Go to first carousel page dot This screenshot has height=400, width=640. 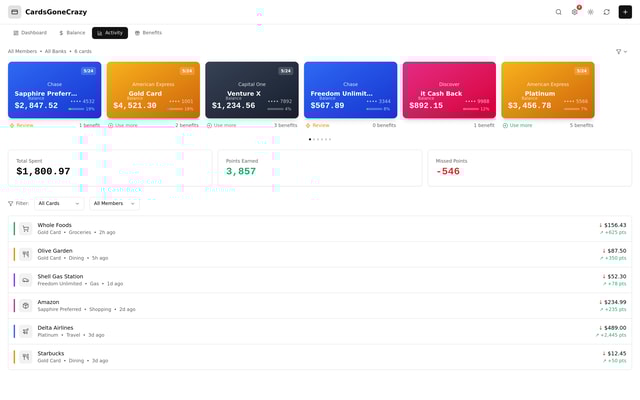(310, 139)
